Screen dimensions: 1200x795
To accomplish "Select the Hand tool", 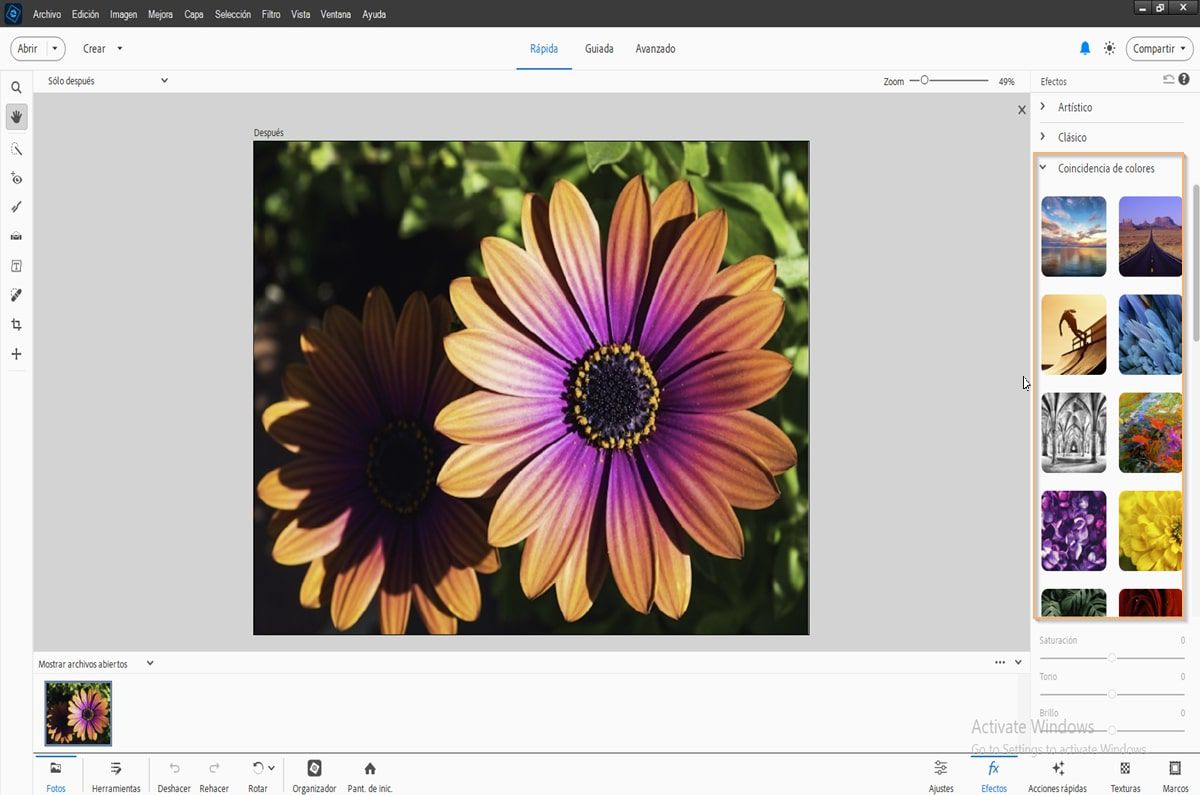I will [x=16, y=117].
